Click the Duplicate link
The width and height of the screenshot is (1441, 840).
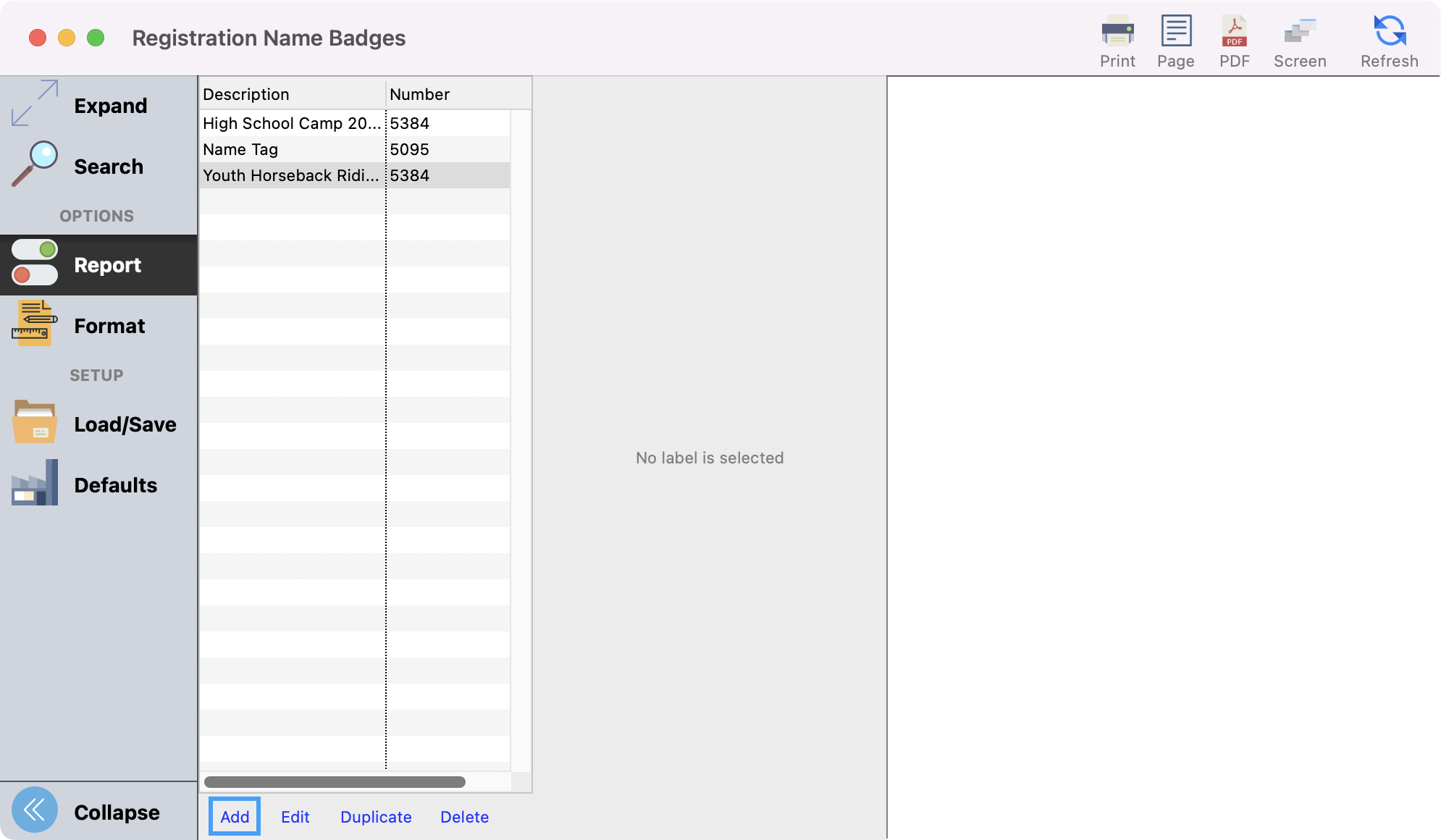click(376, 817)
